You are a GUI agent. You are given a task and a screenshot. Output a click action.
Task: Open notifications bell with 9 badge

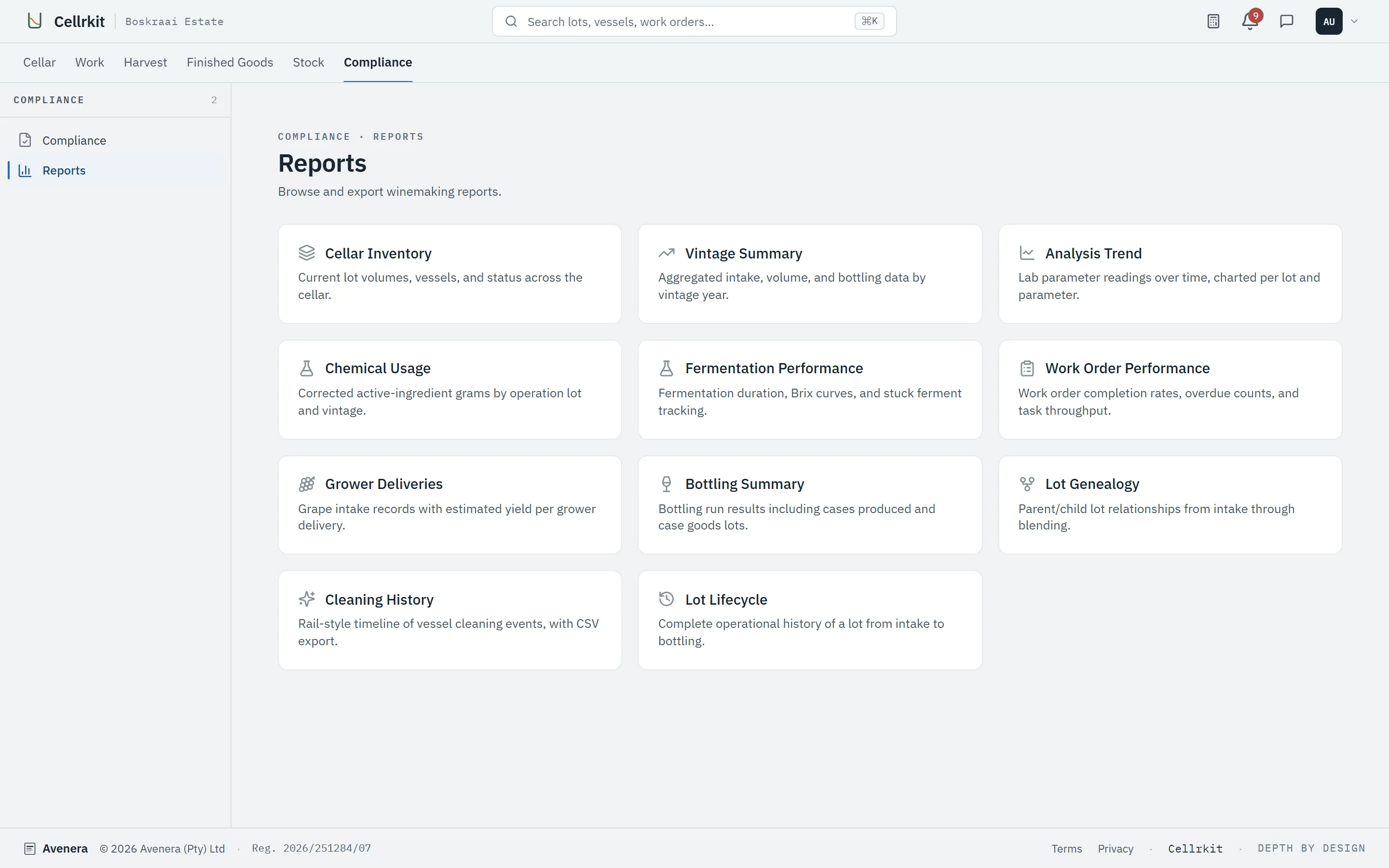click(x=1250, y=21)
